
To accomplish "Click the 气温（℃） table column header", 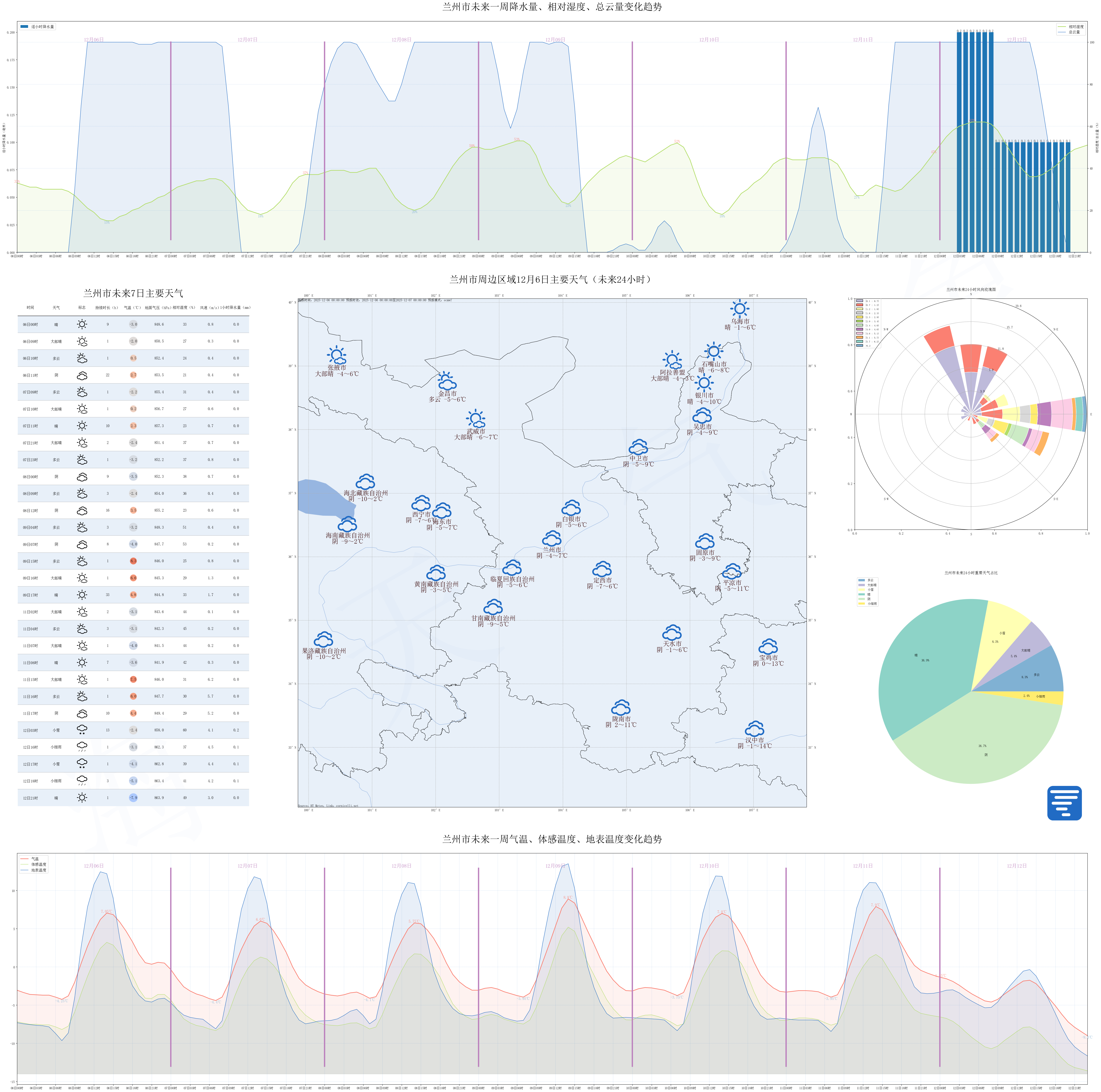I will point(132,308).
